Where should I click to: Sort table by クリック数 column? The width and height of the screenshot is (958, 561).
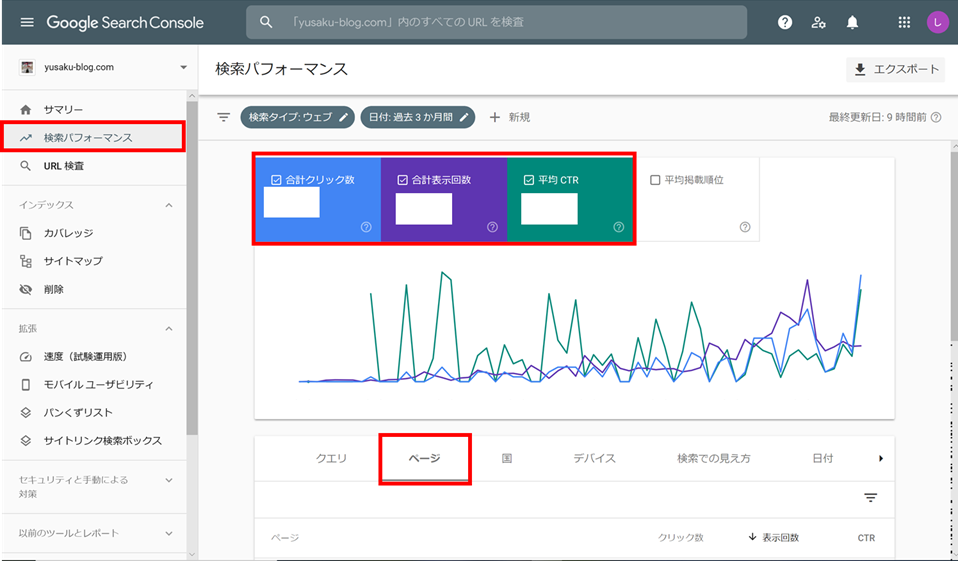click(681, 538)
